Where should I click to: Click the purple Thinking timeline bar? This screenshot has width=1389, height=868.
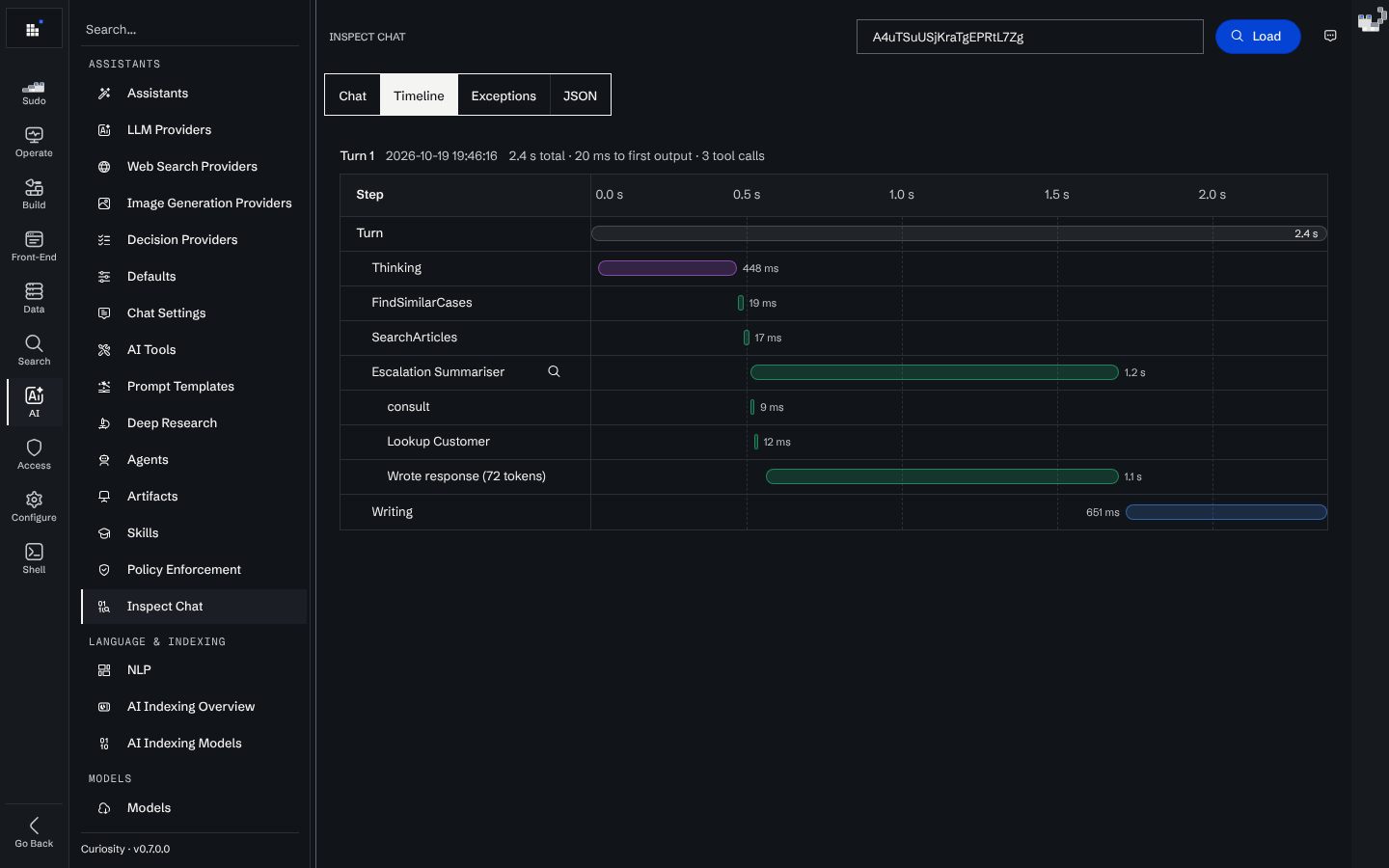[667, 268]
